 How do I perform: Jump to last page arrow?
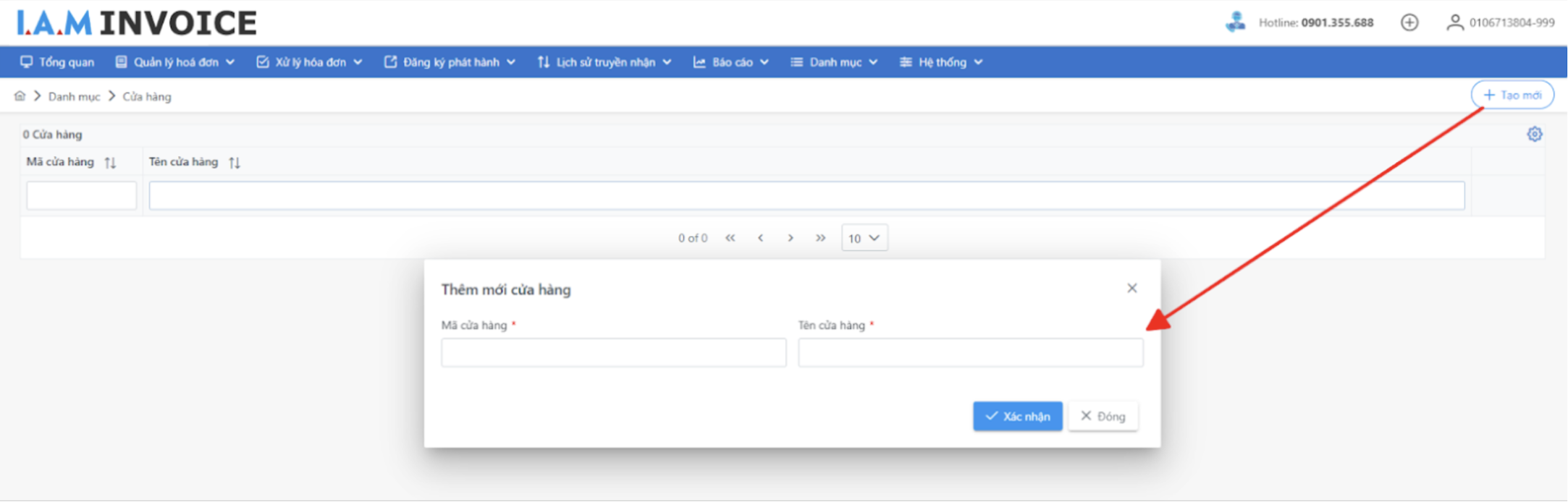point(820,238)
